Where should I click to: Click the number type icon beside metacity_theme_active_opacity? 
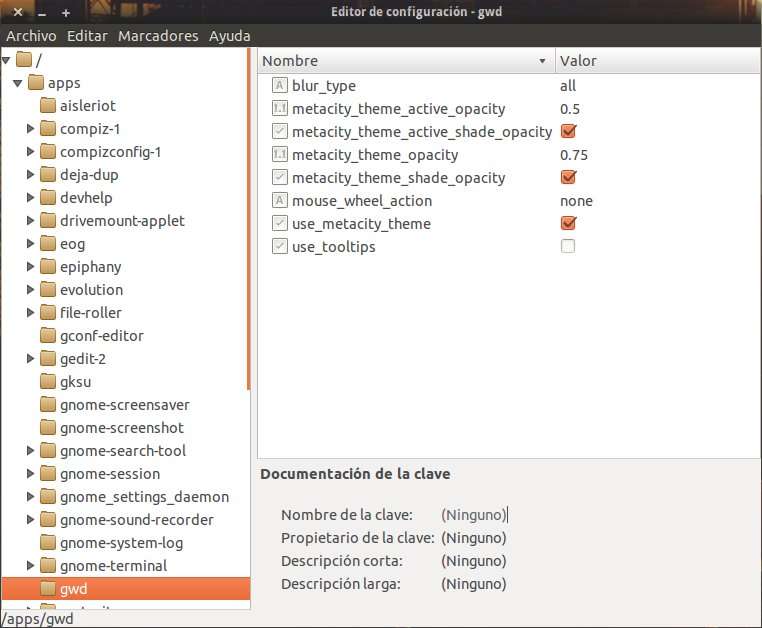pos(280,109)
